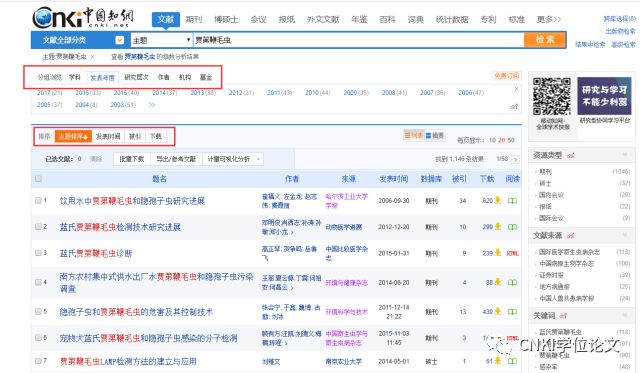Filter resource type by 期刊
Image resolution: width=640 pixels, height=373 pixels.
(x=545, y=172)
